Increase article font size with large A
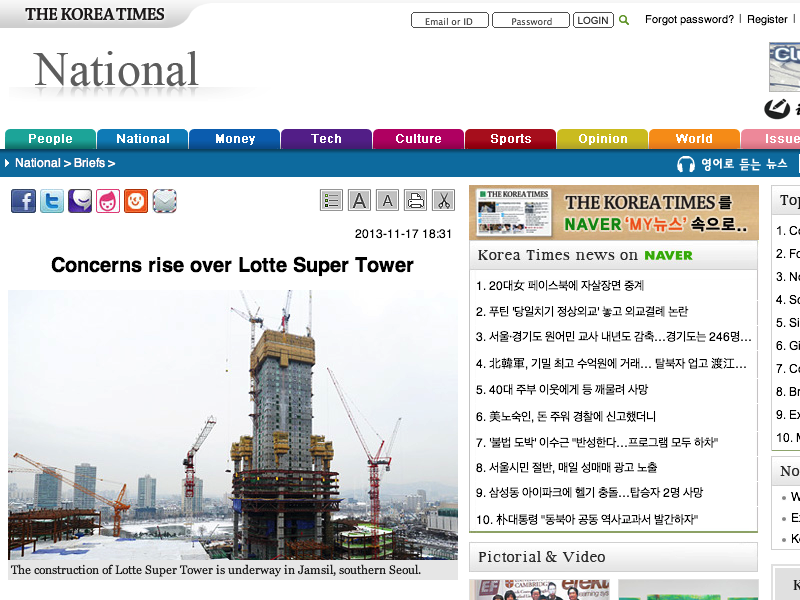 click(359, 201)
